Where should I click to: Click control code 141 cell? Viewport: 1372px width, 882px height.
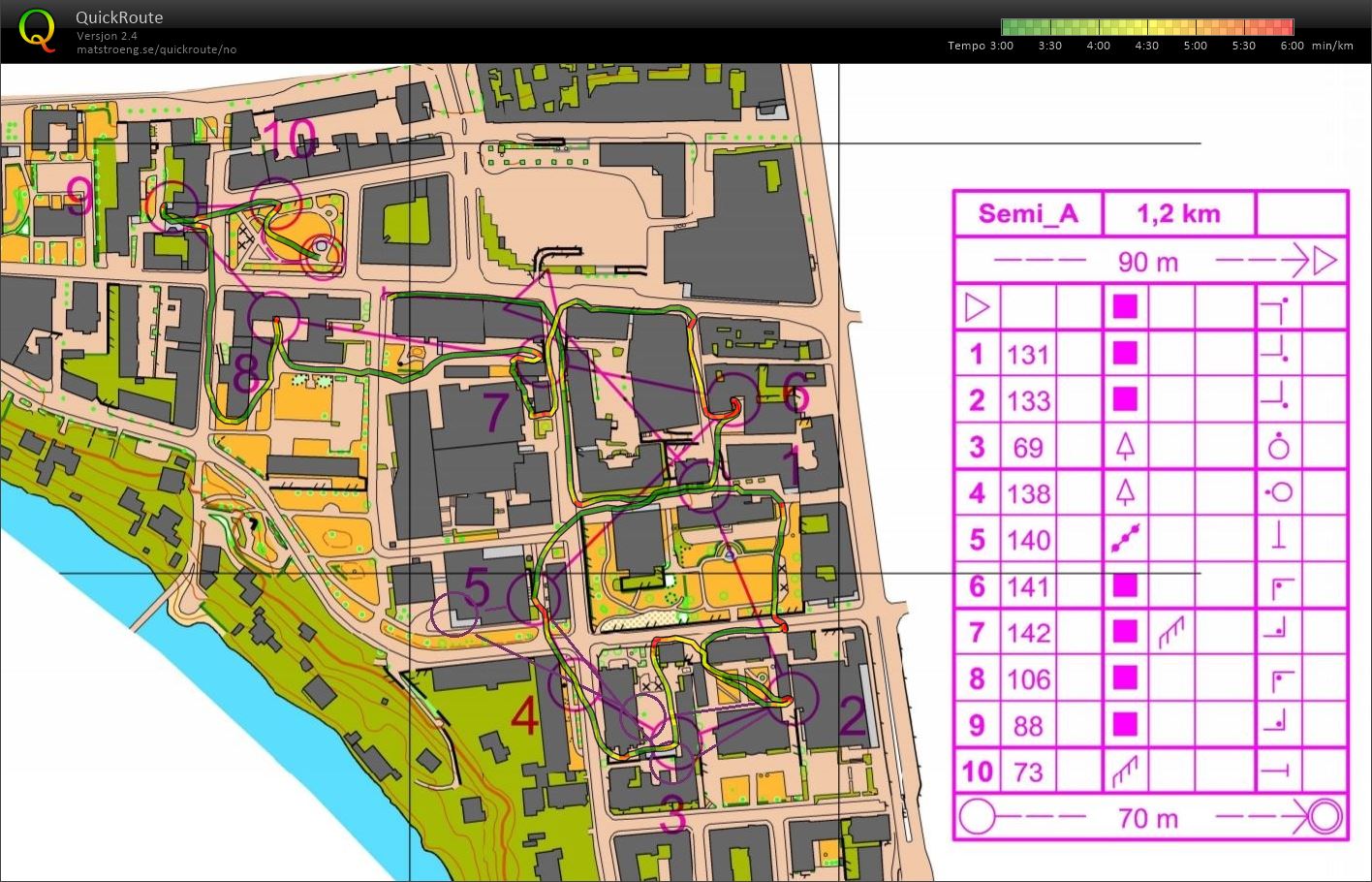click(1028, 585)
